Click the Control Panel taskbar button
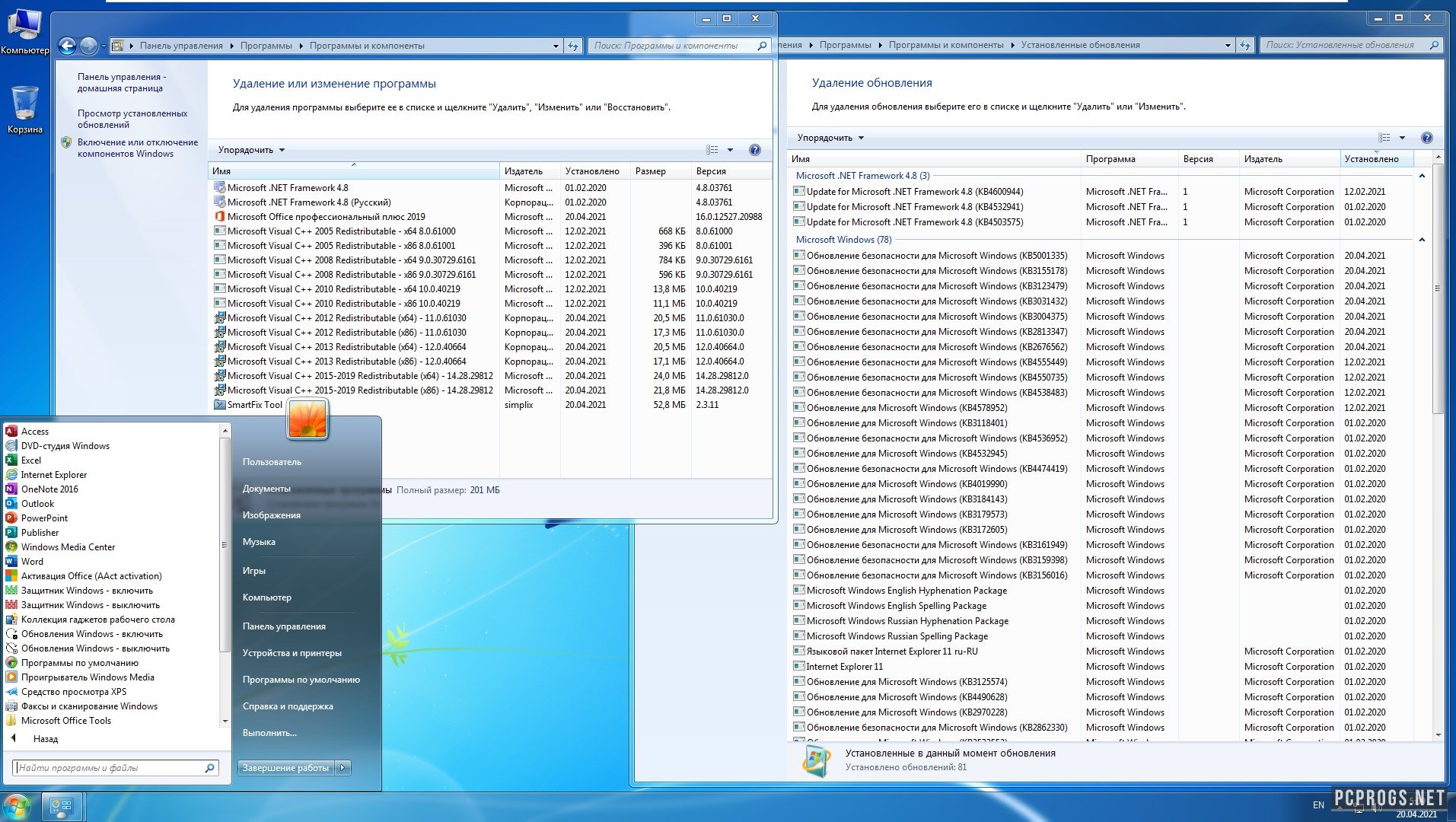The height and width of the screenshot is (822, 1456). click(62, 806)
